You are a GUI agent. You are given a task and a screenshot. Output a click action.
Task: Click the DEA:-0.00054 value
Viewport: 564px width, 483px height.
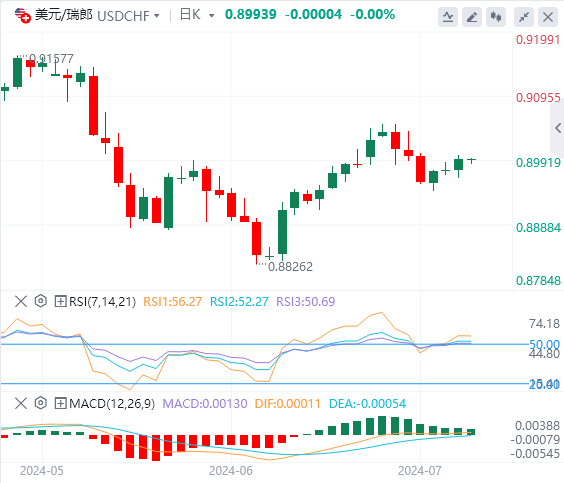click(367, 404)
